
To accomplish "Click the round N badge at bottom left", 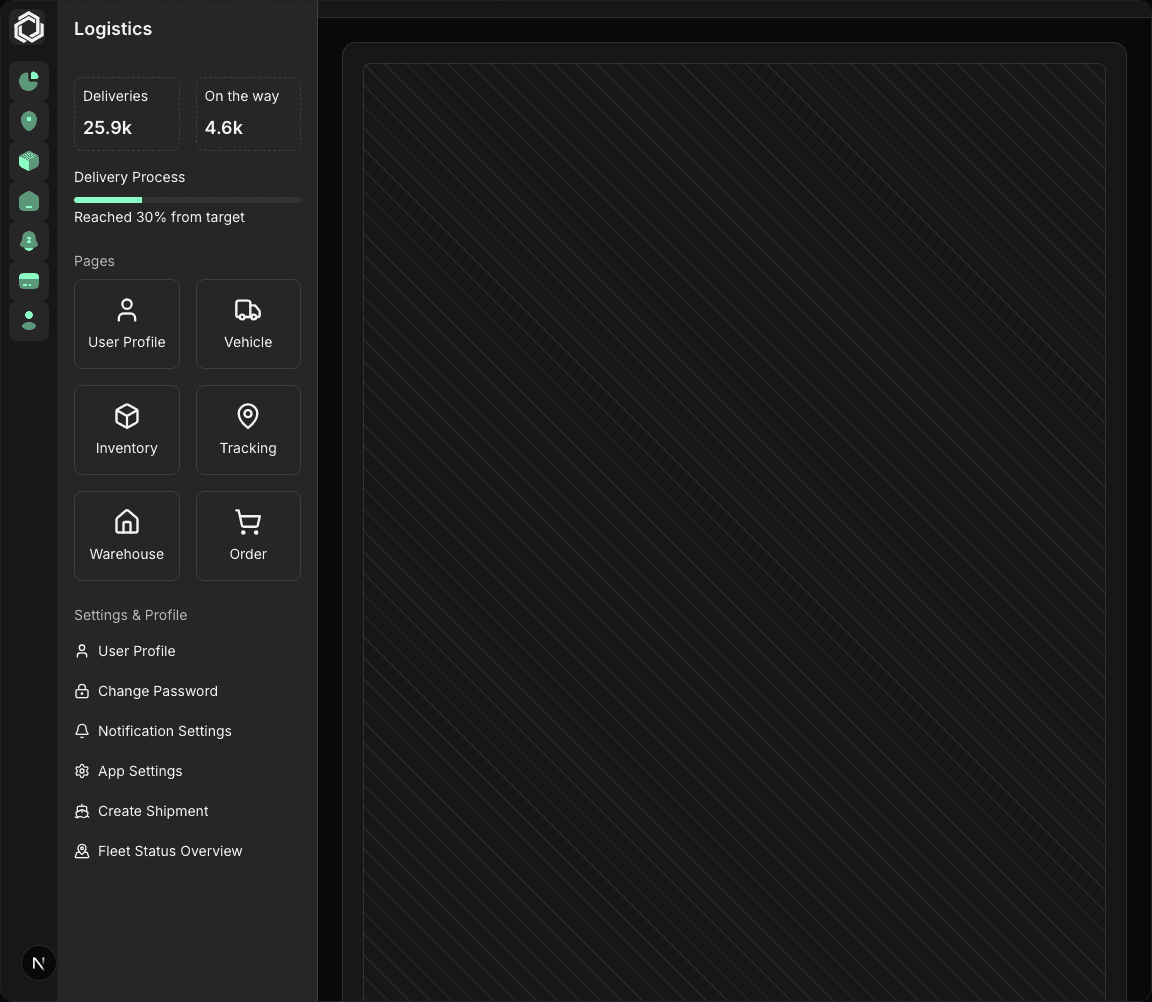I will pyautogui.click(x=39, y=963).
